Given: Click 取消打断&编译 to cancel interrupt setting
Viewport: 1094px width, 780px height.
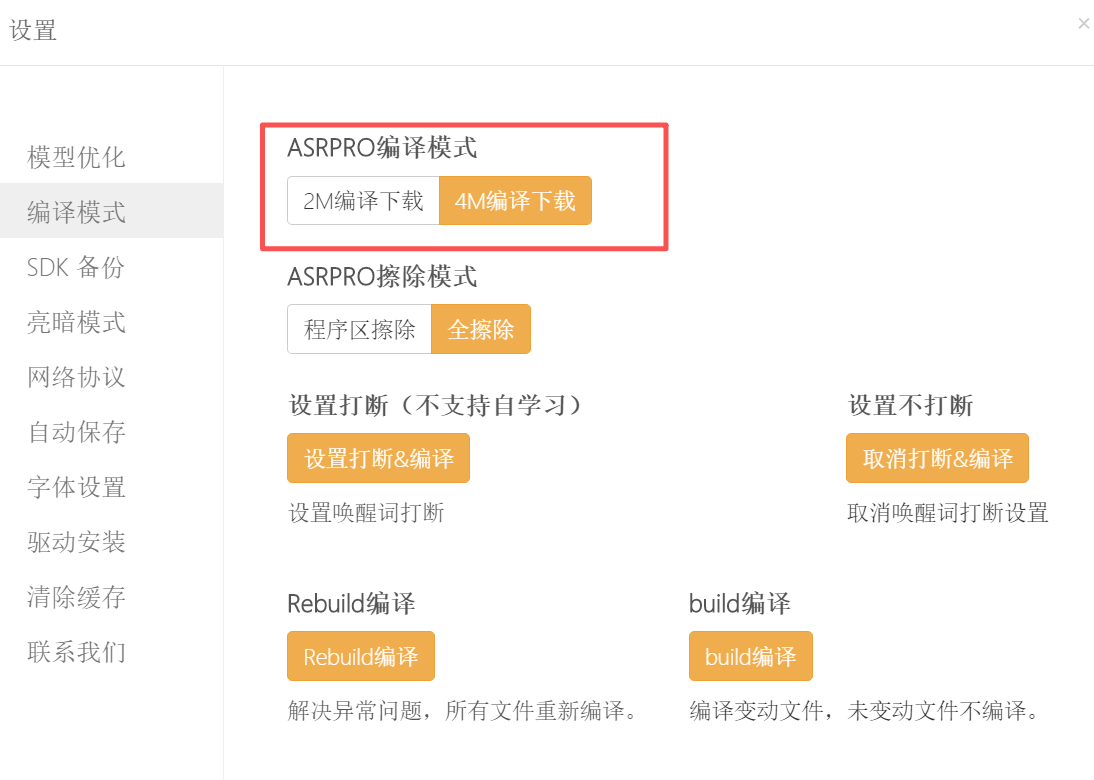Looking at the screenshot, I should click(937, 457).
